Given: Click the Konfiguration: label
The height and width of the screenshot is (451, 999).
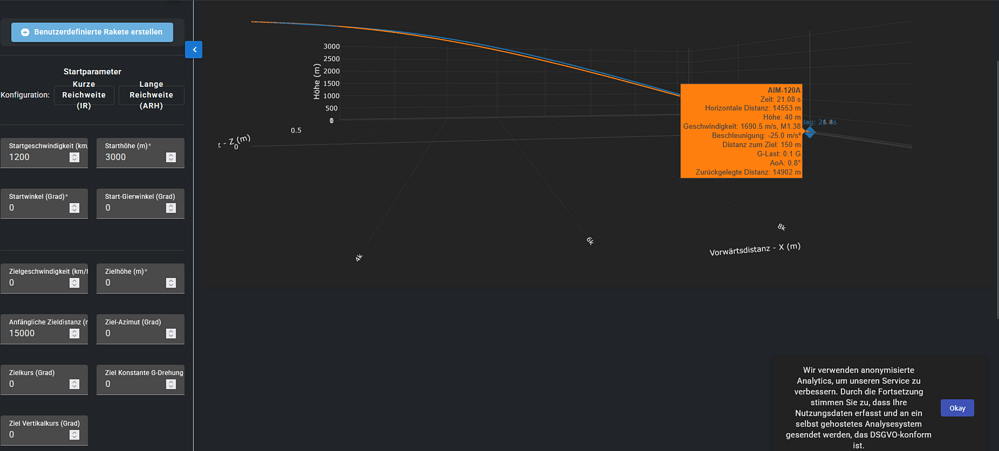Looking at the screenshot, I should 25,95.
